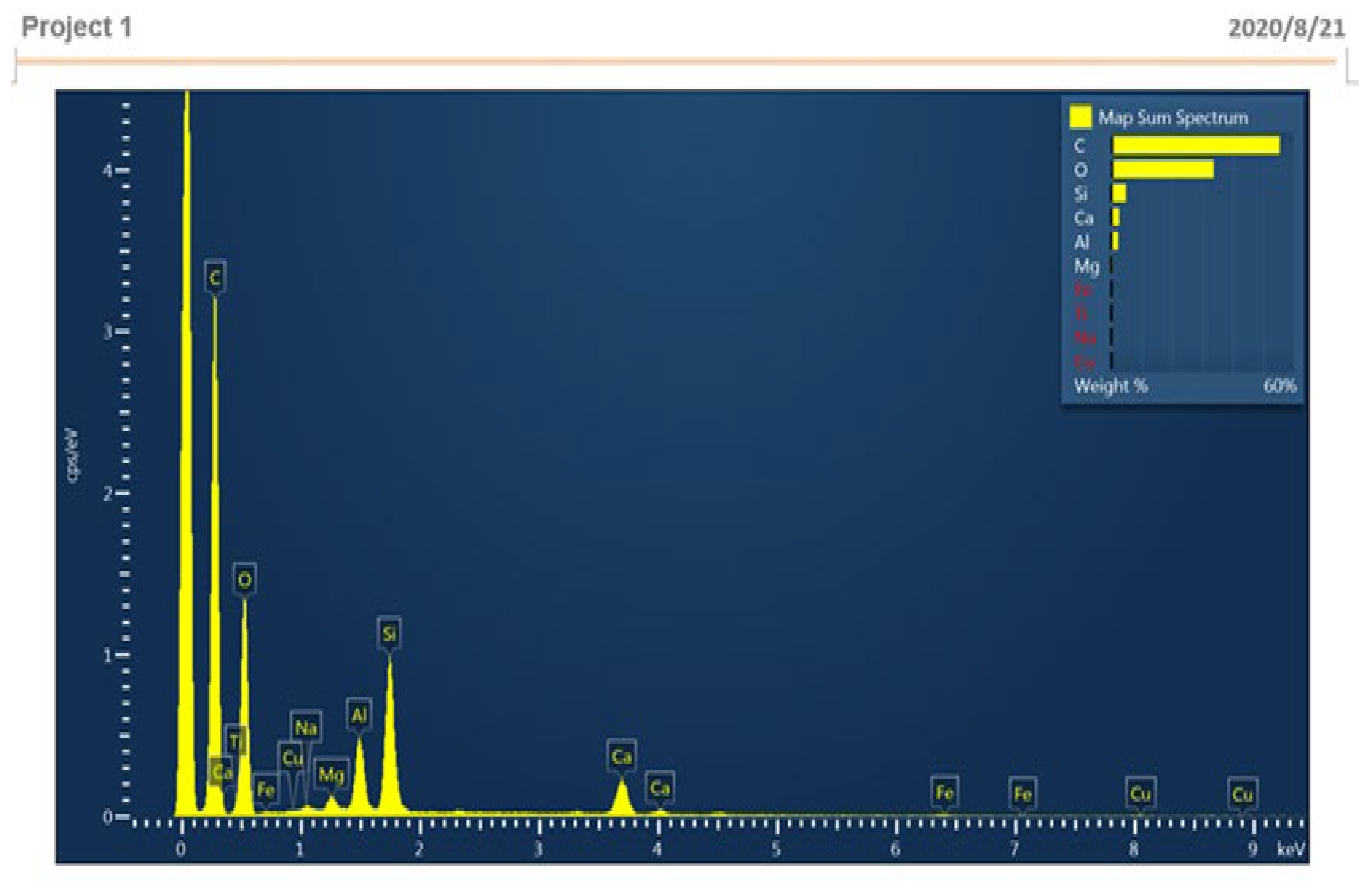Click the C peak label marker
The width and height of the screenshot is (1372, 882).
[215, 278]
